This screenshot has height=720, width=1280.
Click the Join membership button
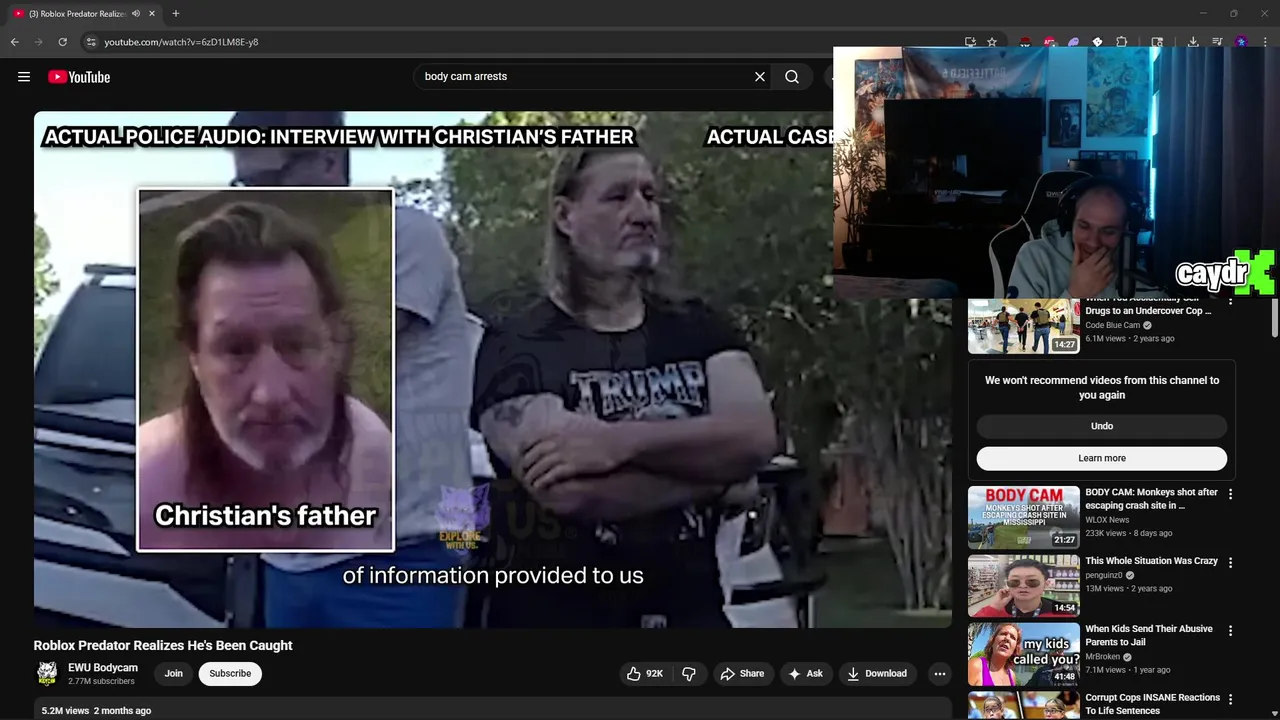(x=173, y=674)
